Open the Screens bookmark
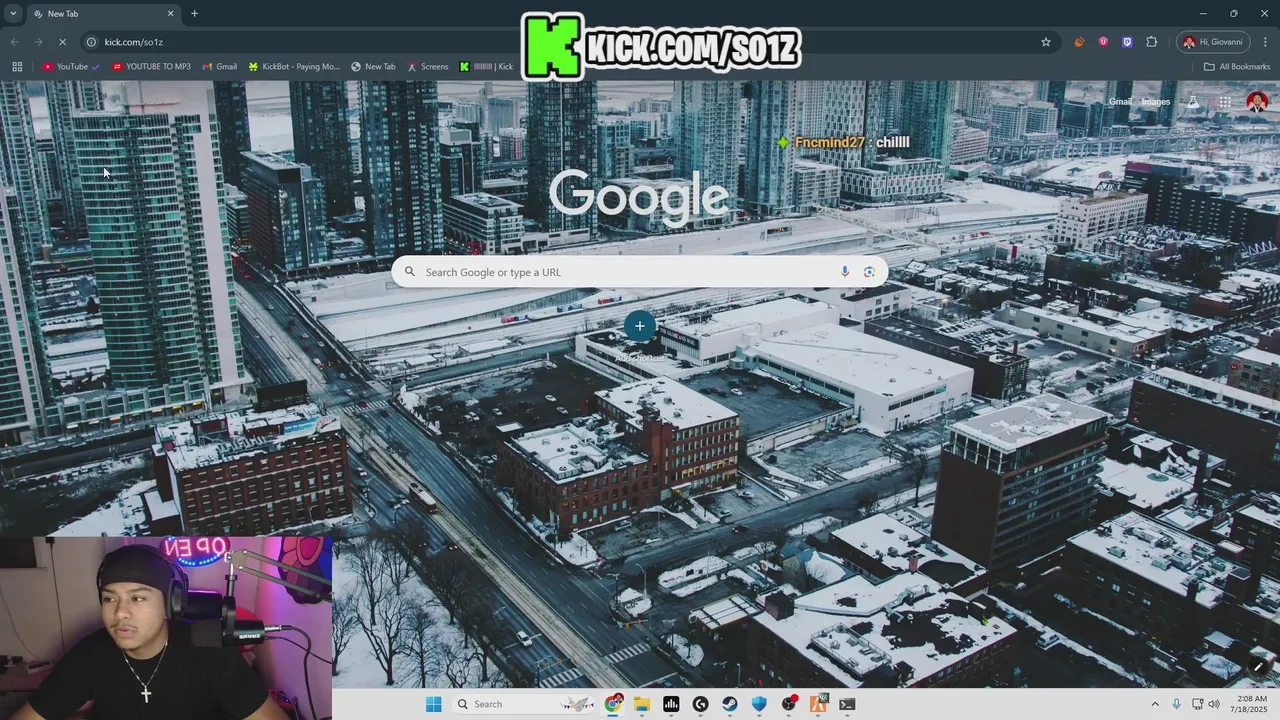 (x=427, y=67)
